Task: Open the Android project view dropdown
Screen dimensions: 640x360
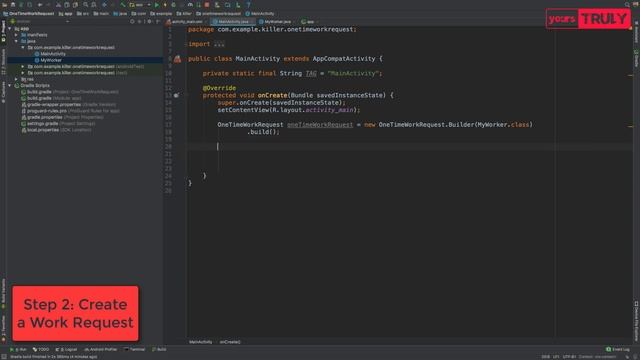Action: tap(40, 21)
